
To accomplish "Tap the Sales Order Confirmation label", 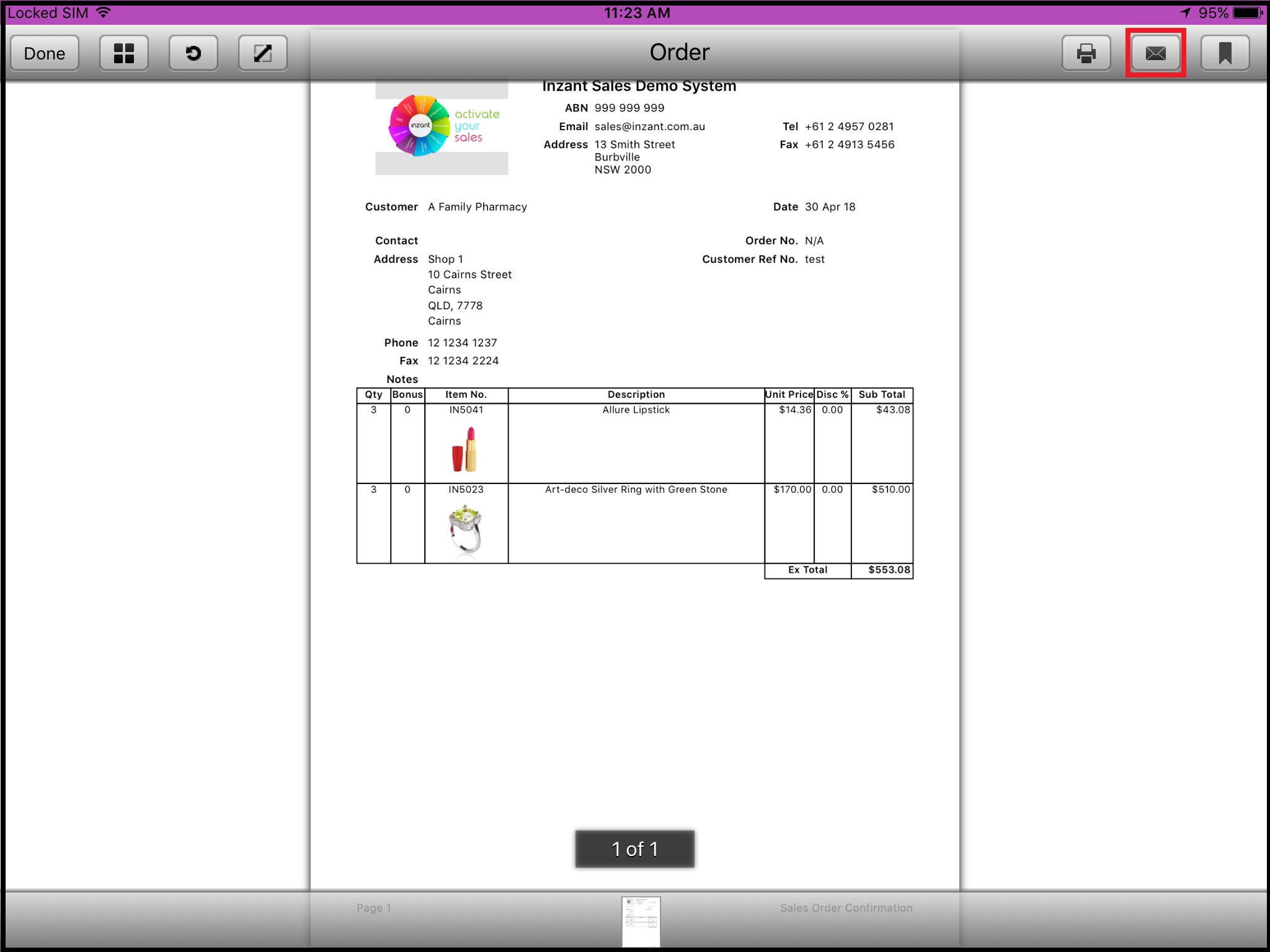I will 846,908.
